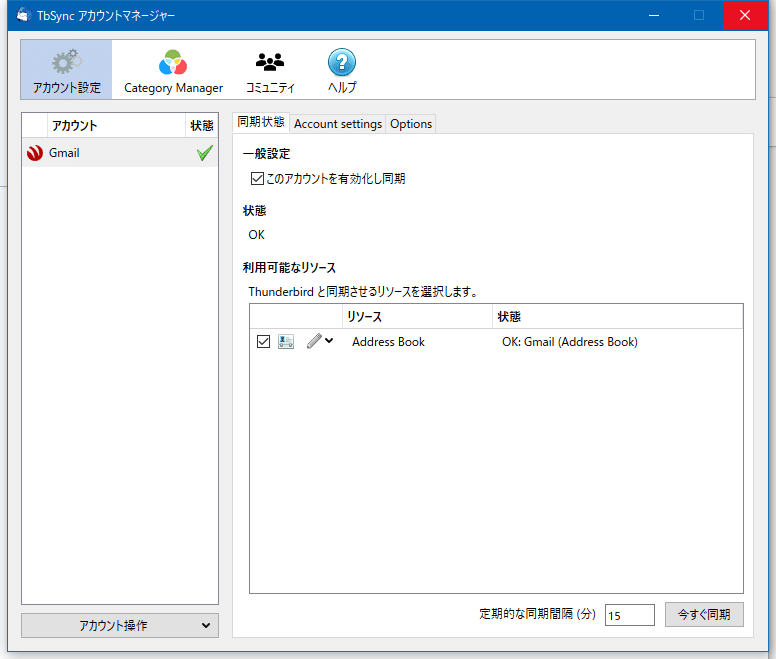Click the address book card icon
Viewport: 776px width, 659px height.
[286, 341]
